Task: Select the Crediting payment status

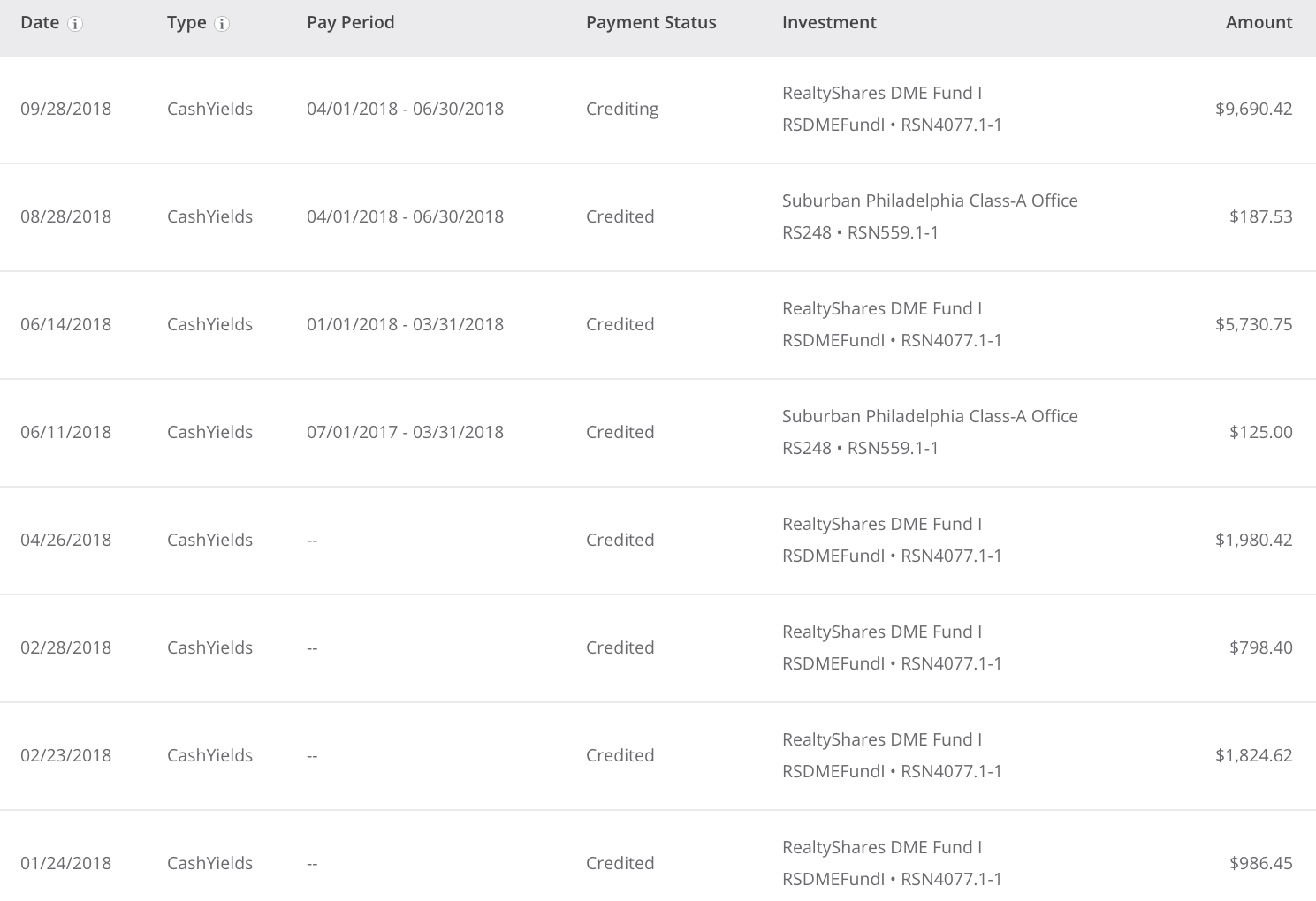Action: (621, 110)
